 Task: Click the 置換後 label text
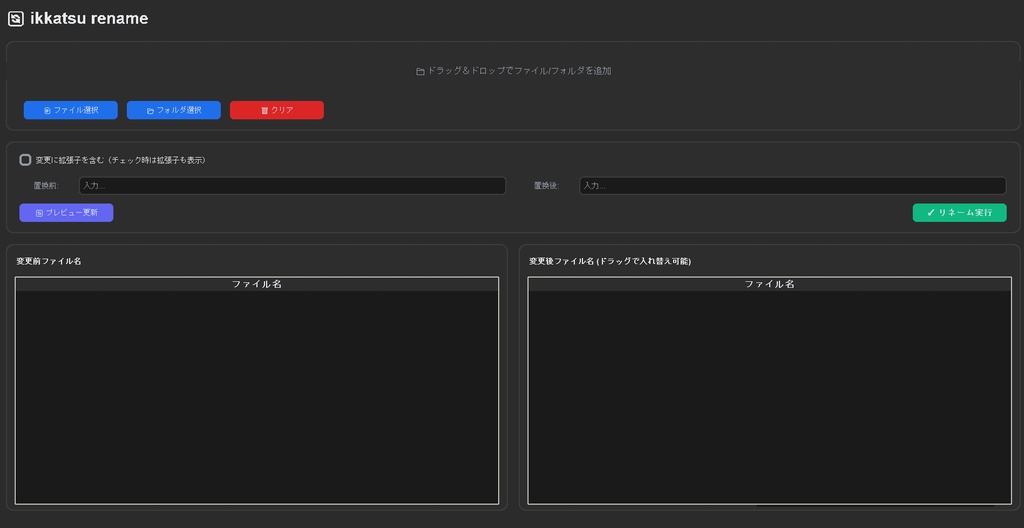click(x=546, y=186)
